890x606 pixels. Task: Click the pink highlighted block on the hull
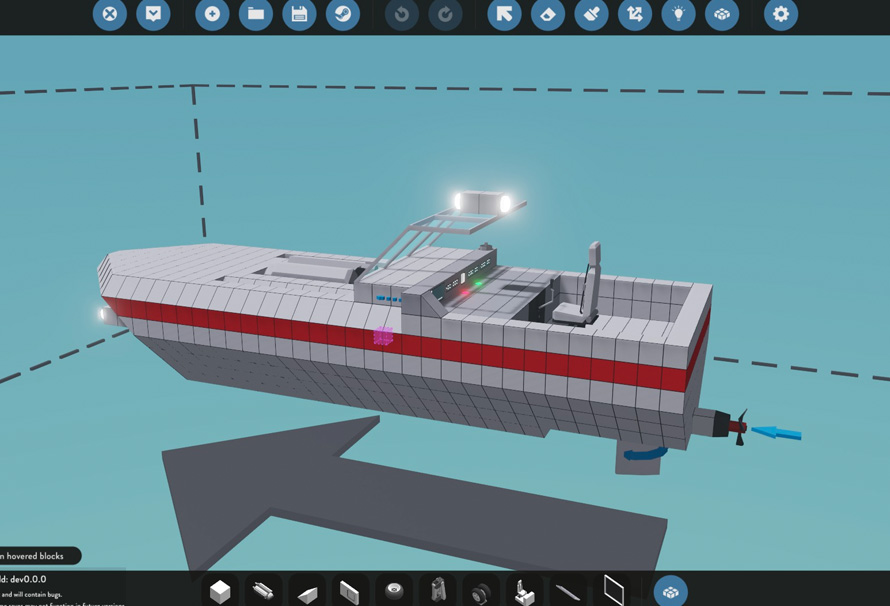(x=383, y=336)
